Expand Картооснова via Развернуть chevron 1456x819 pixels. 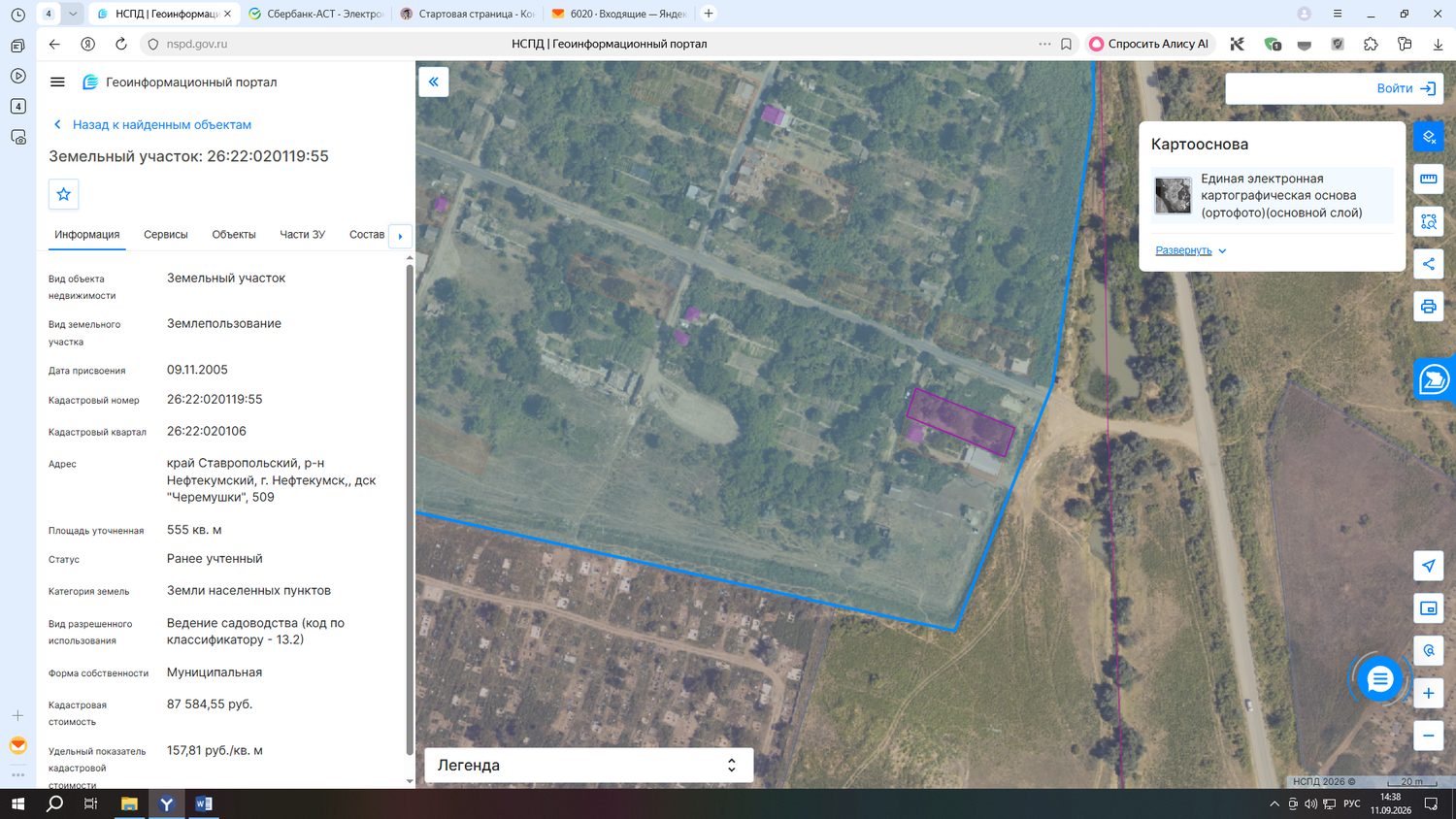click(1191, 250)
